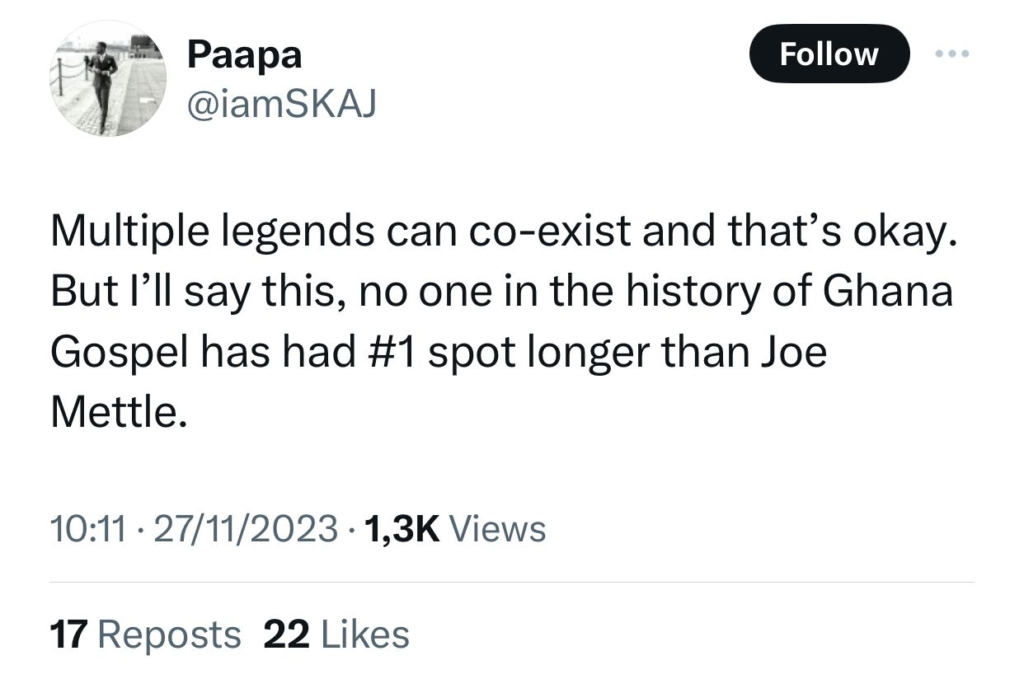The height and width of the screenshot is (679, 1024).
Task: Select the 27/11/2023 post date
Action: pos(246,529)
